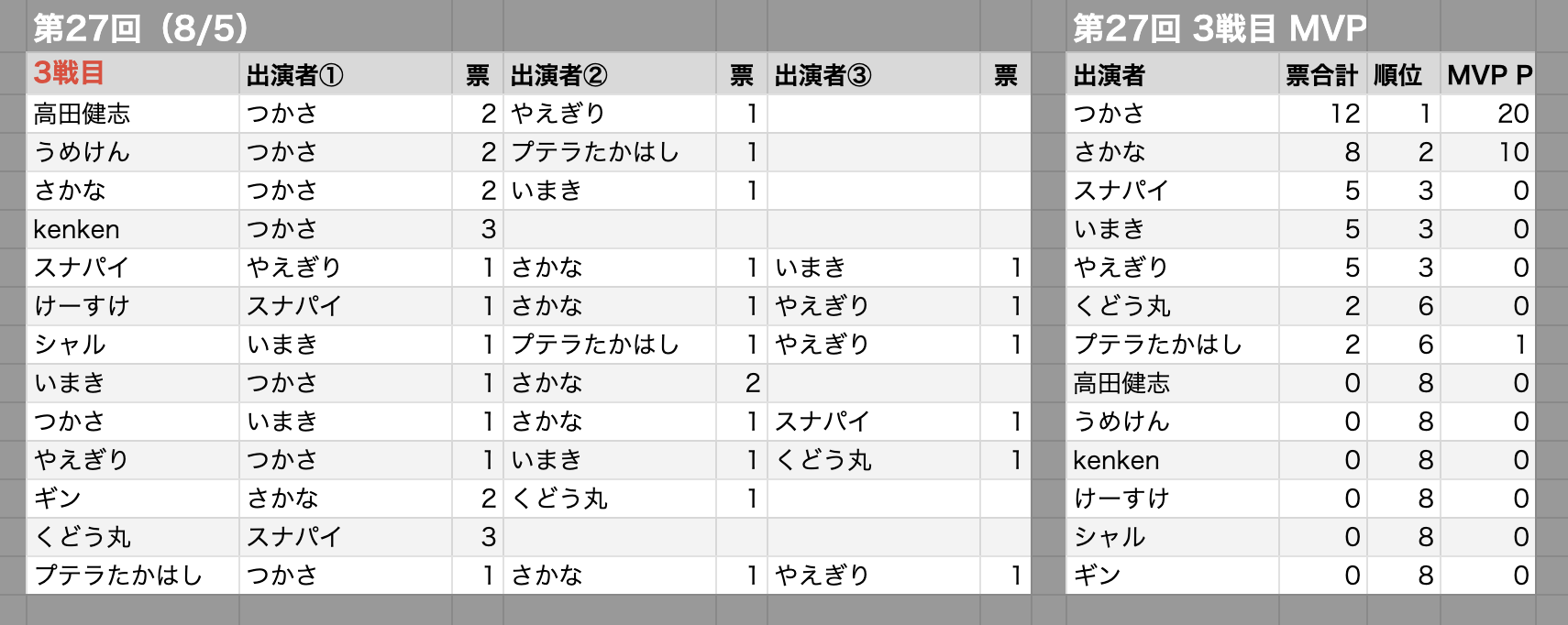1568x625 pixels.
Task: Click さかな total votes cell showing 8
Action: [1322, 152]
